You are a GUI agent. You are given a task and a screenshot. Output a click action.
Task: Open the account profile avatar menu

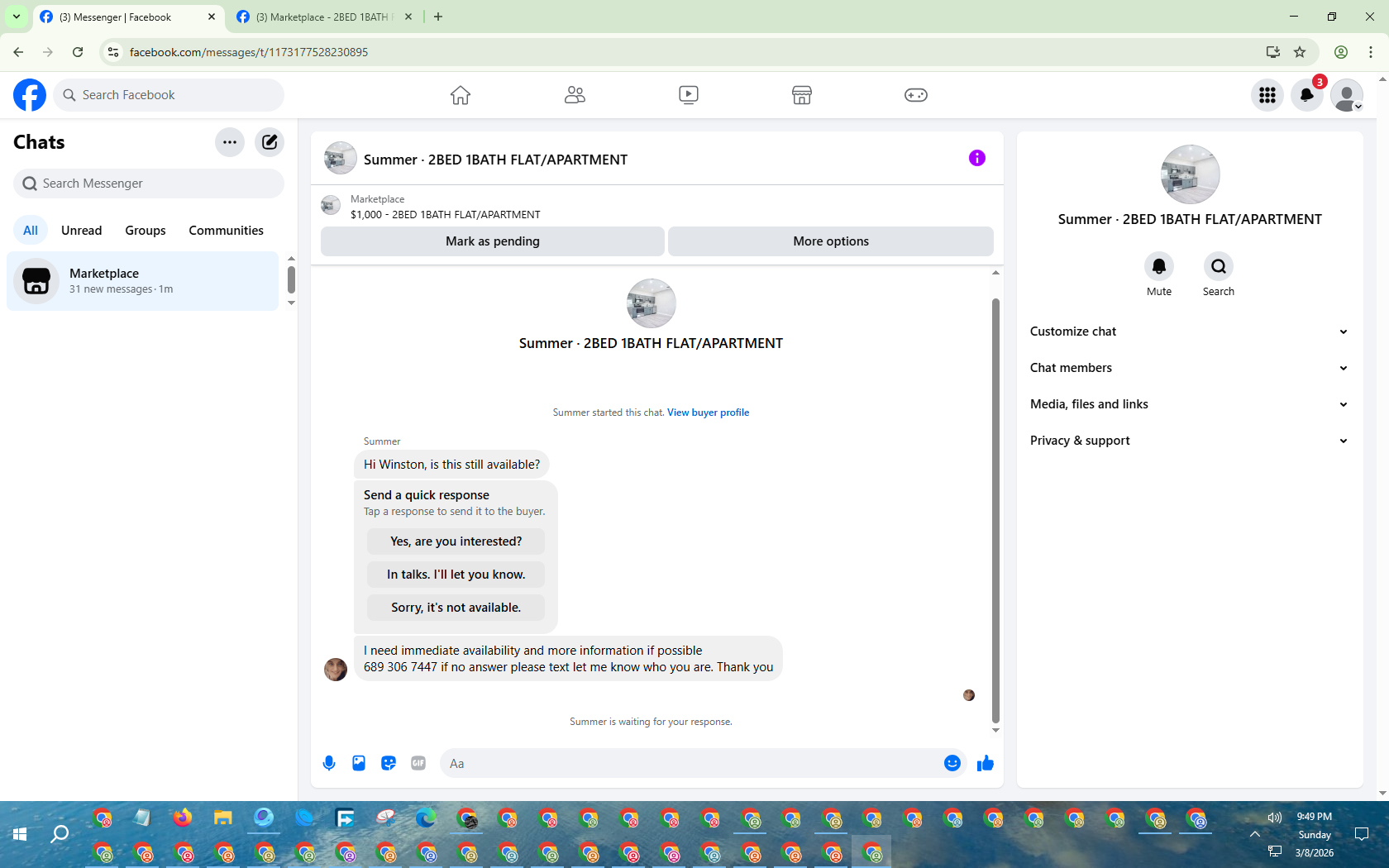[1347, 95]
